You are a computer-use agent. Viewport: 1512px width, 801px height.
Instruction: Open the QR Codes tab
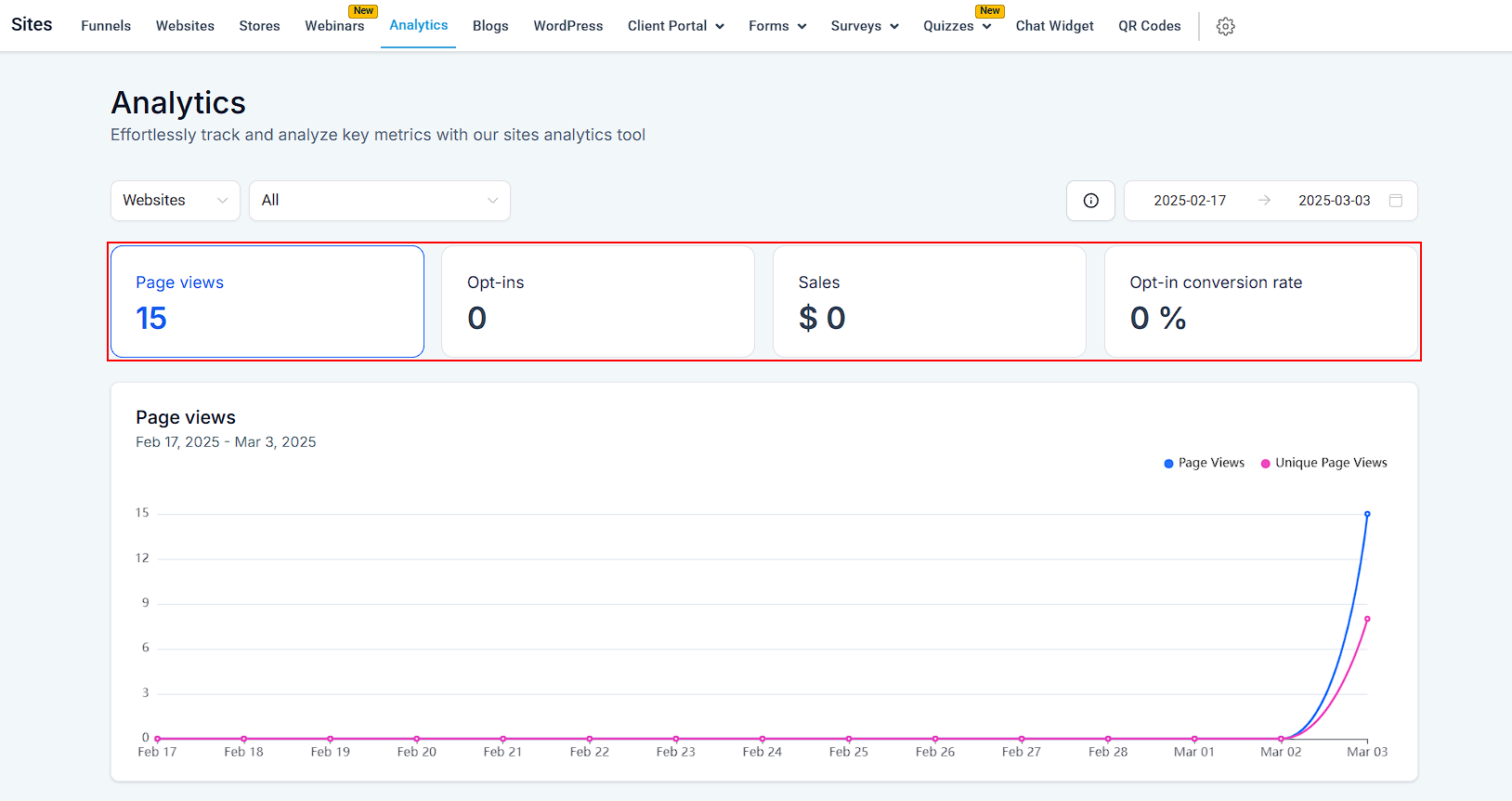click(x=1149, y=26)
